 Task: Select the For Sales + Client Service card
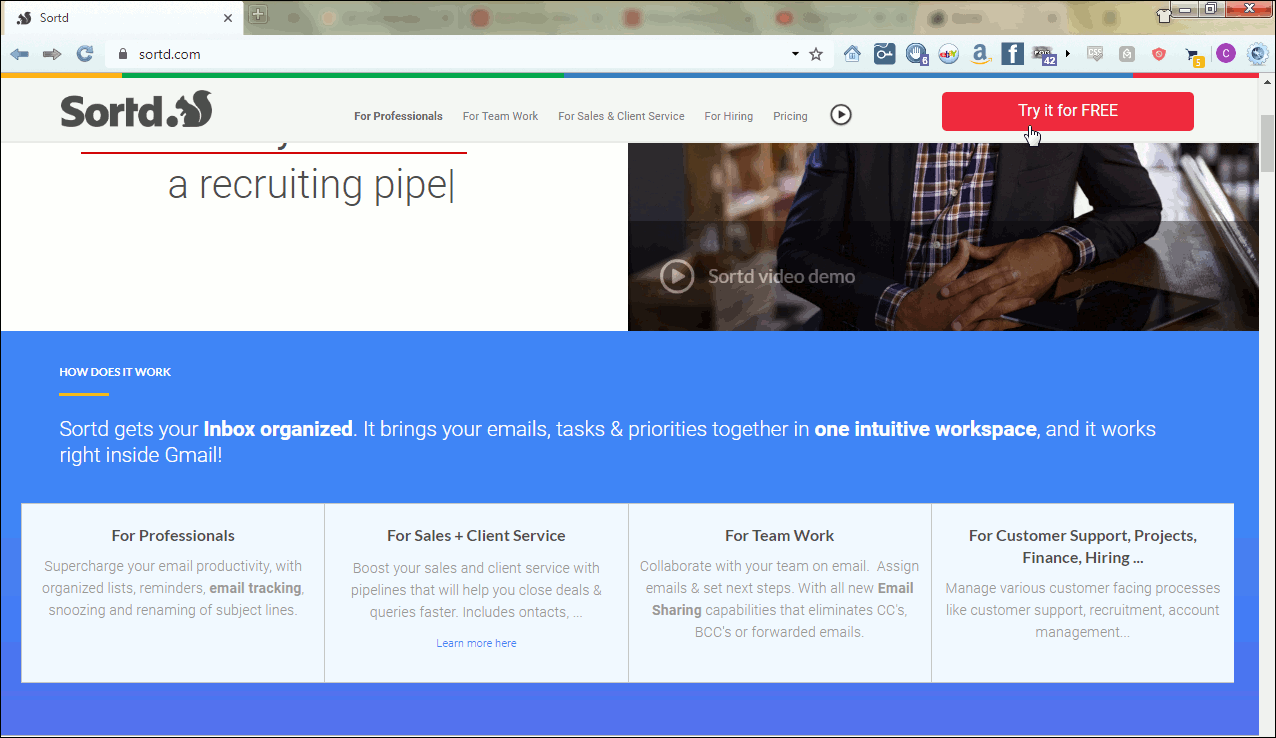(x=476, y=593)
